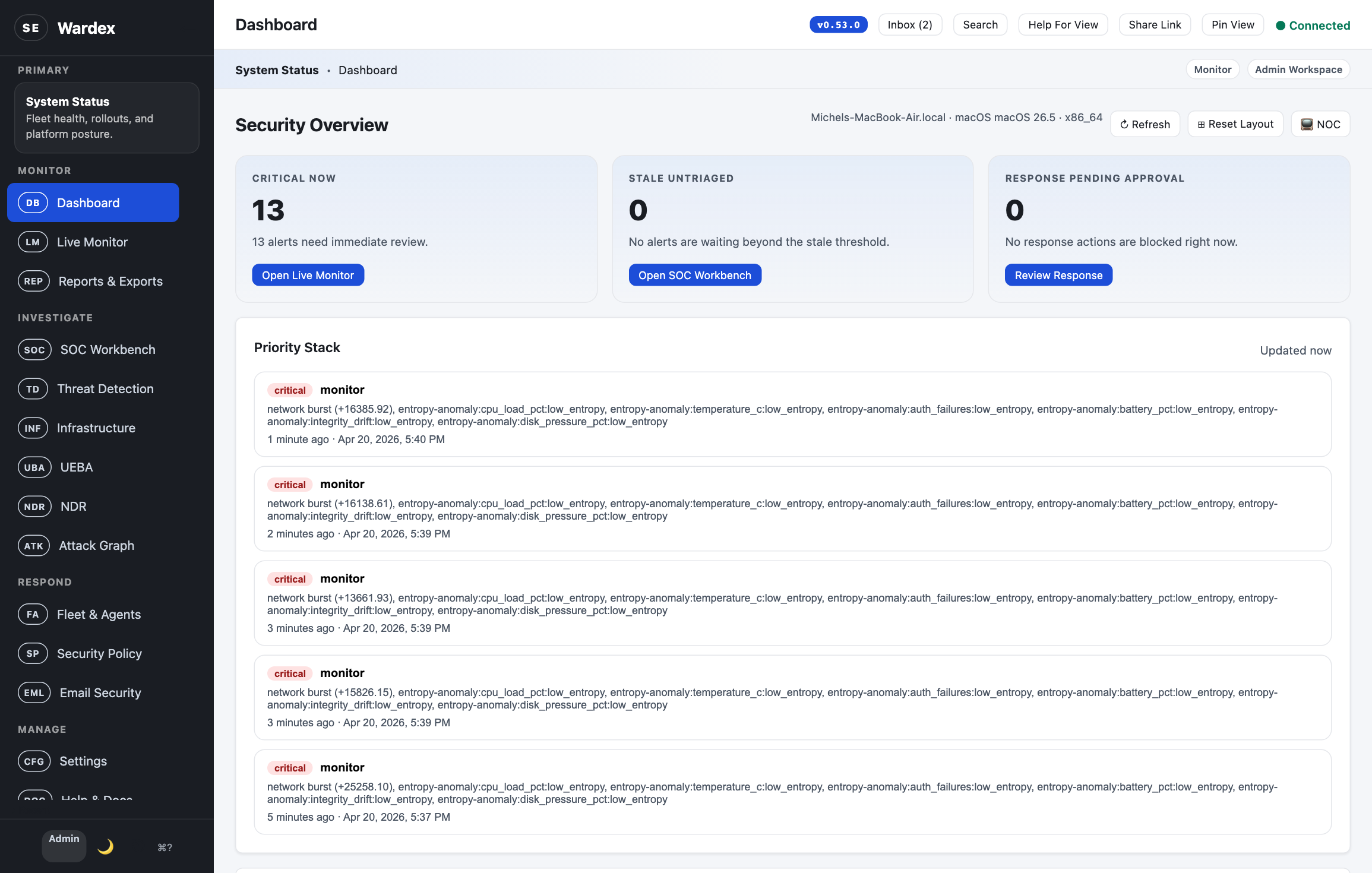The height and width of the screenshot is (873, 1372).
Task: Open the Attack Graph view
Action: [96, 545]
